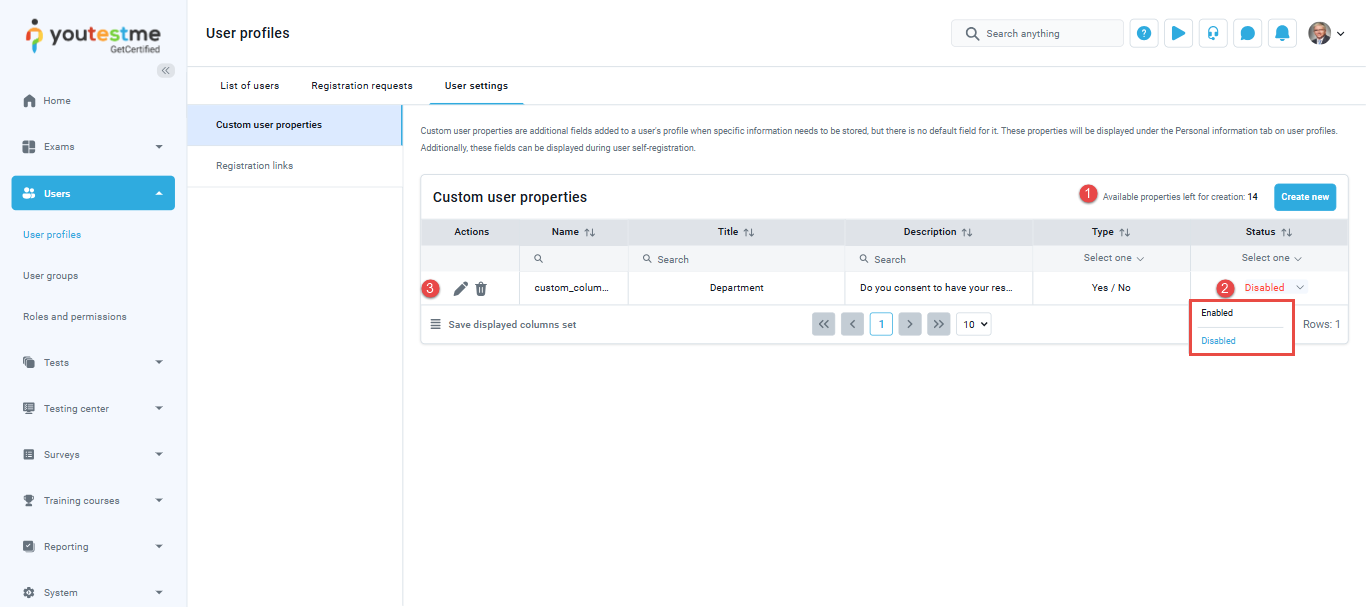Open the user avatar profile menu
This screenshot has width=1366, height=607.
point(1326,33)
